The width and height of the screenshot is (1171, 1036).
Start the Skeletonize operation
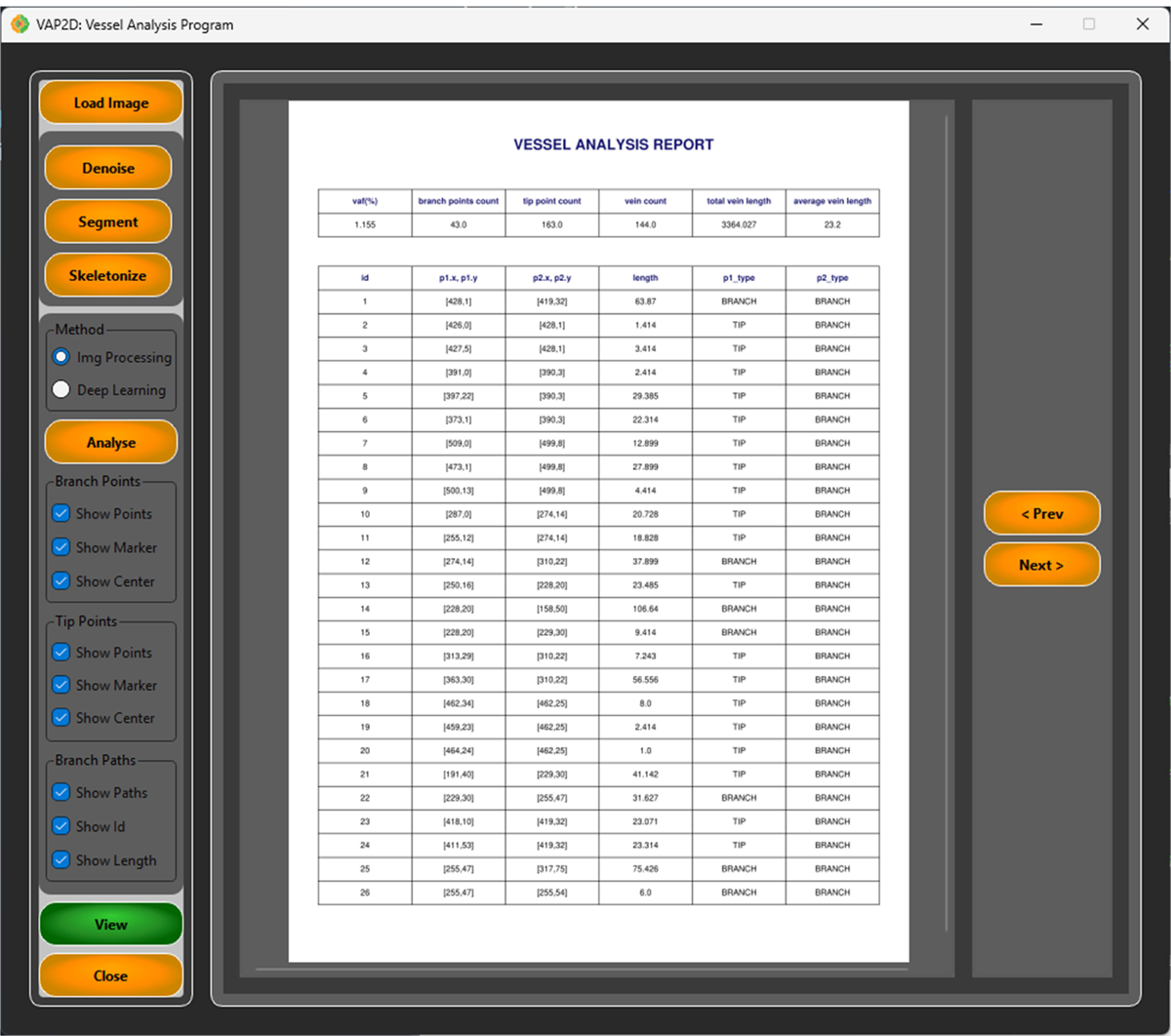pos(108,275)
